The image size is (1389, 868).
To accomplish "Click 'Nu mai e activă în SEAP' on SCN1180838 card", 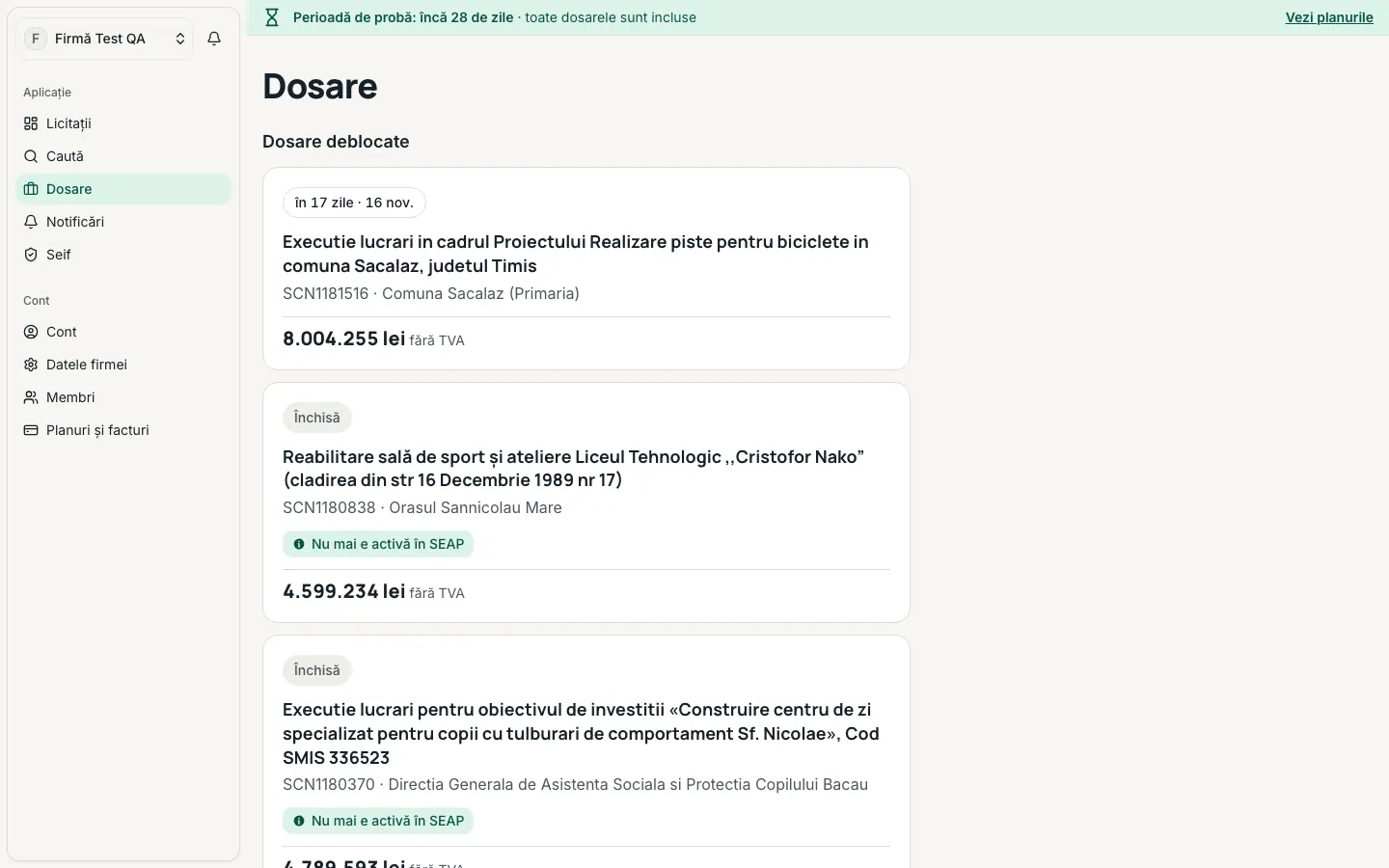I will [x=378, y=544].
